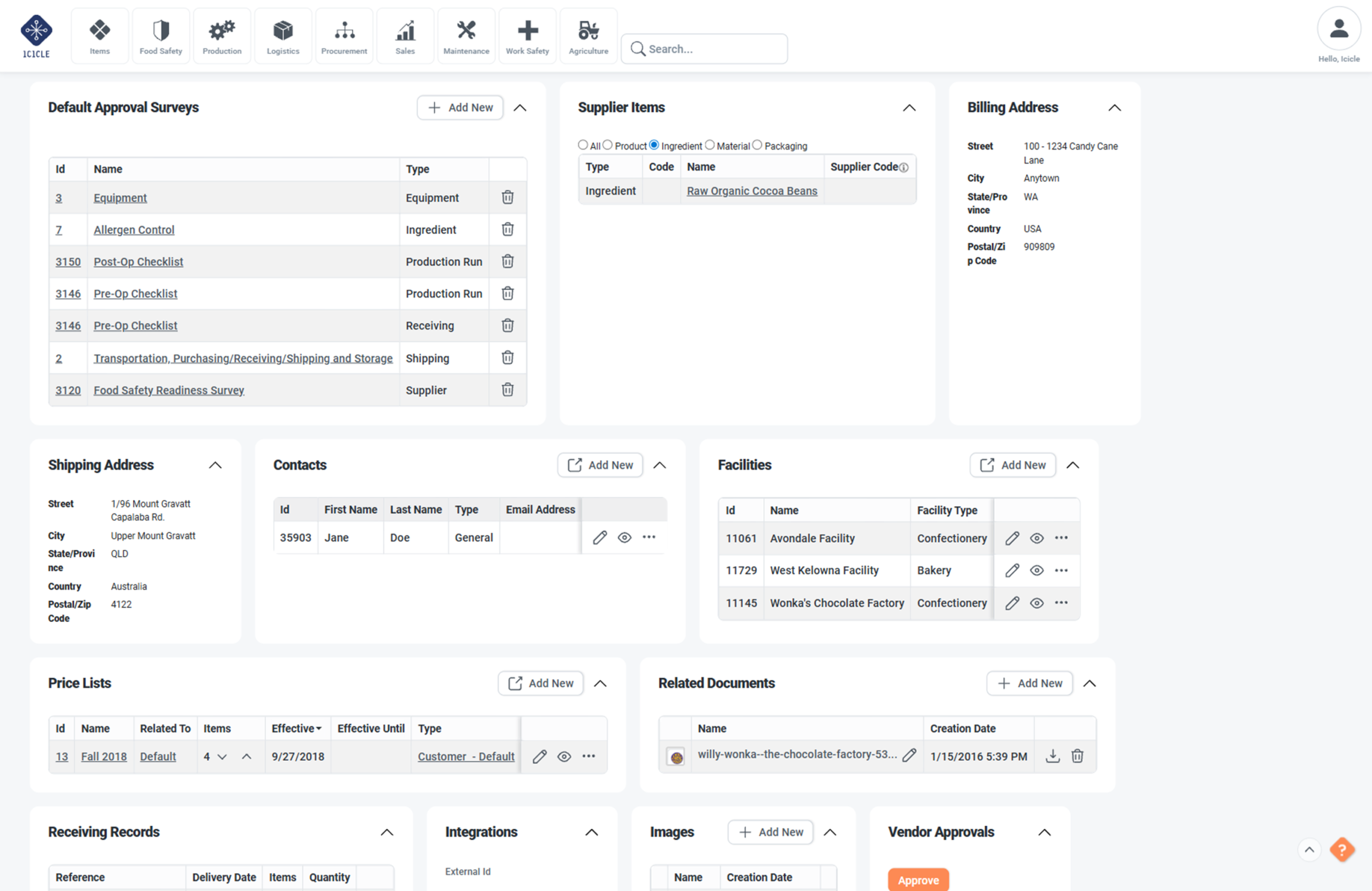1372x891 pixels.
Task: Delete the Transportation survey with Shipping type
Action: coord(508,358)
